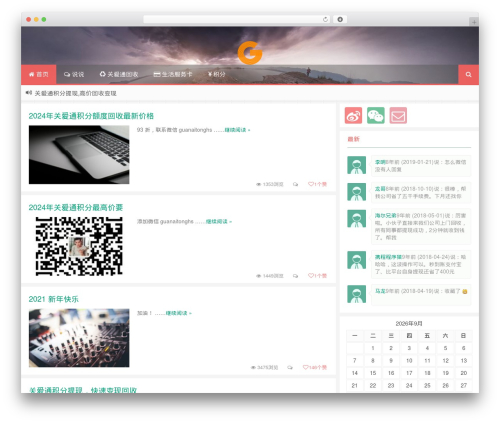Click the avatar of the 2018-04-24 commenter
The width and height of the screenshot is (500, 423).
tap(356, 260)
